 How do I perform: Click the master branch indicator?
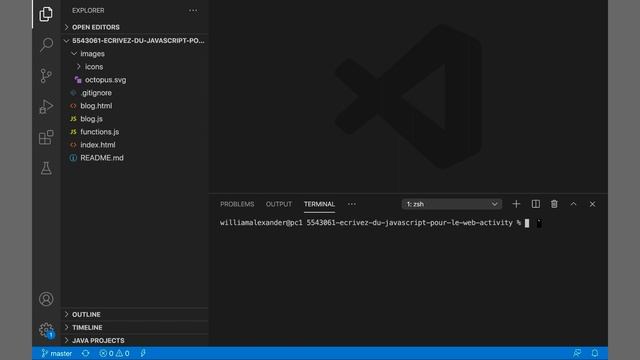click(x=56, y=353)
